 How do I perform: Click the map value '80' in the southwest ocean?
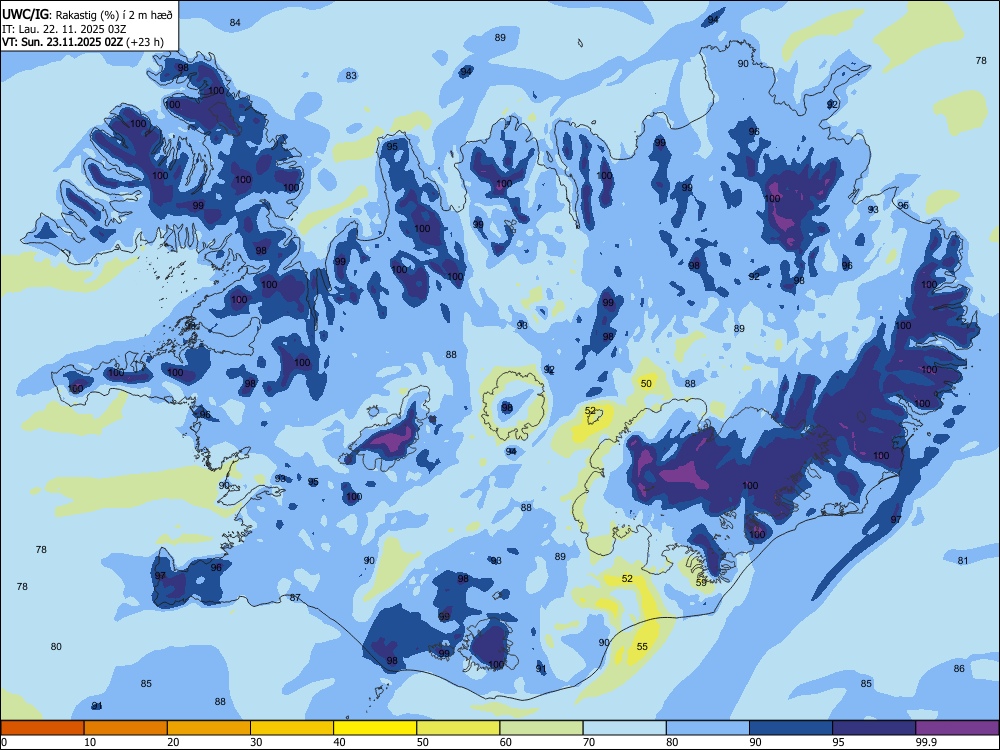pos(56,647)
